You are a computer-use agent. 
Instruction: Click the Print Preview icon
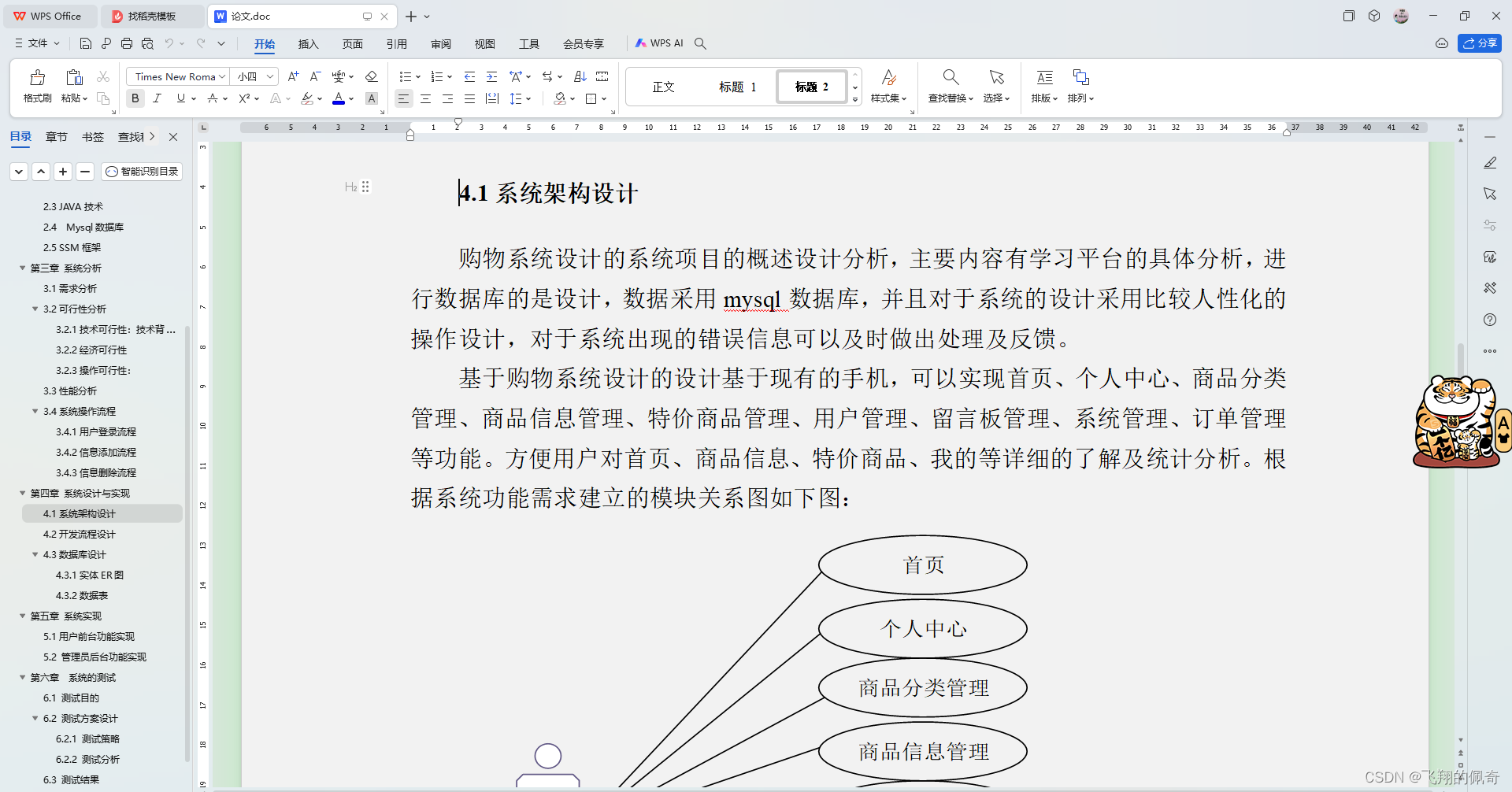[x=147, y=43]
